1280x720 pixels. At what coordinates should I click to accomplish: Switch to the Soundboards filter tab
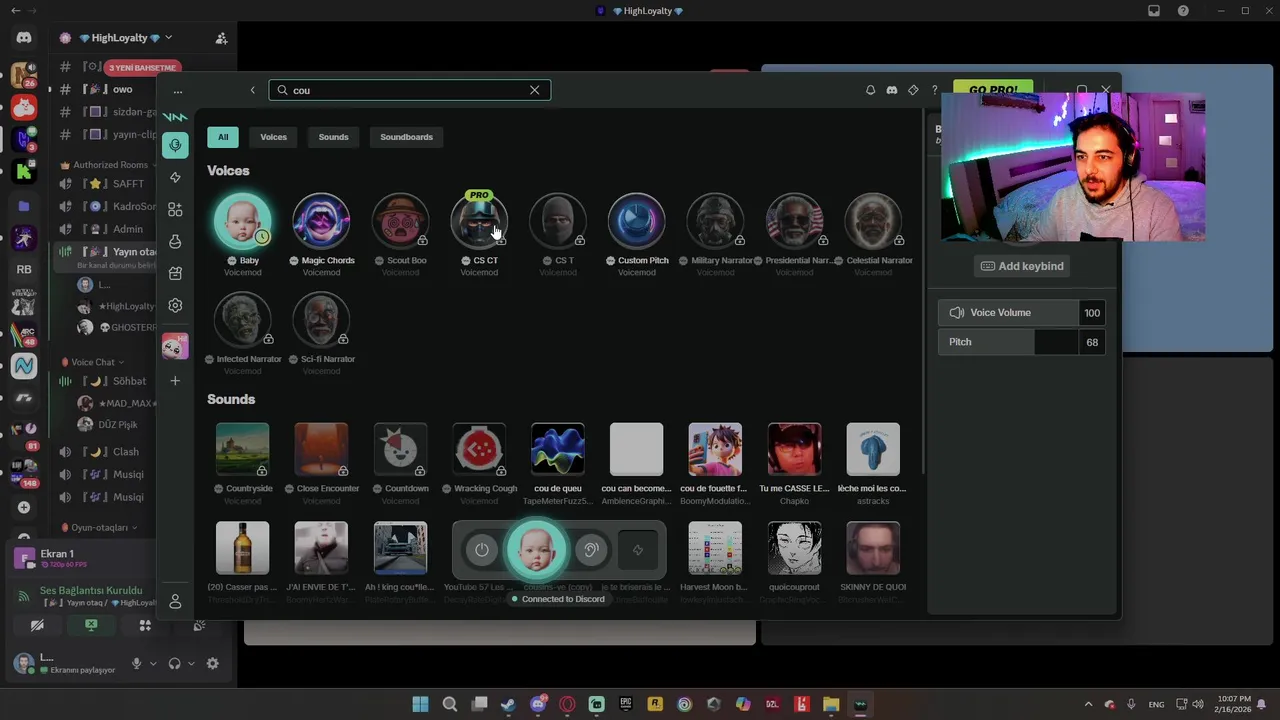pyautogui.click(x=406, y=137)
